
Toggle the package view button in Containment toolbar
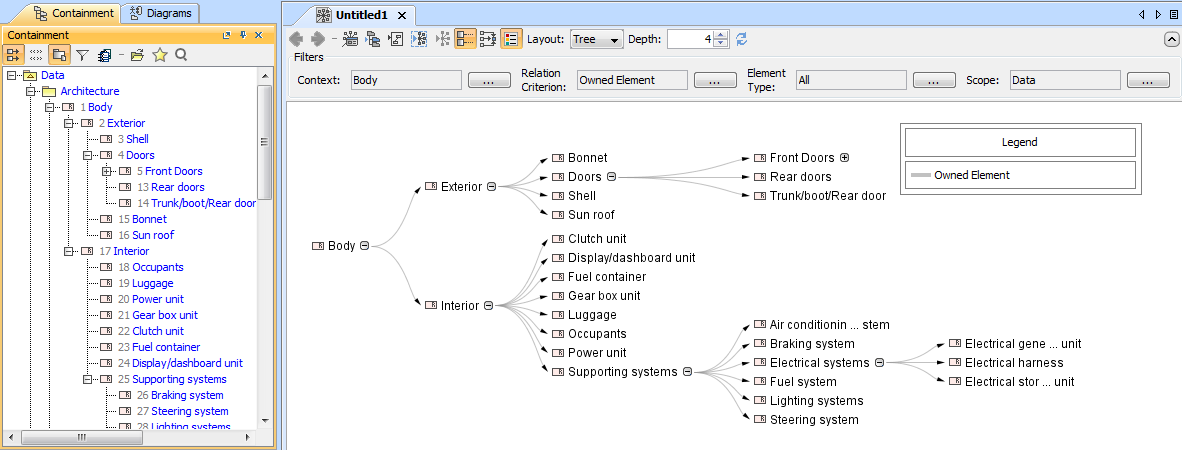pyautogui.click(x=60, y=55)
